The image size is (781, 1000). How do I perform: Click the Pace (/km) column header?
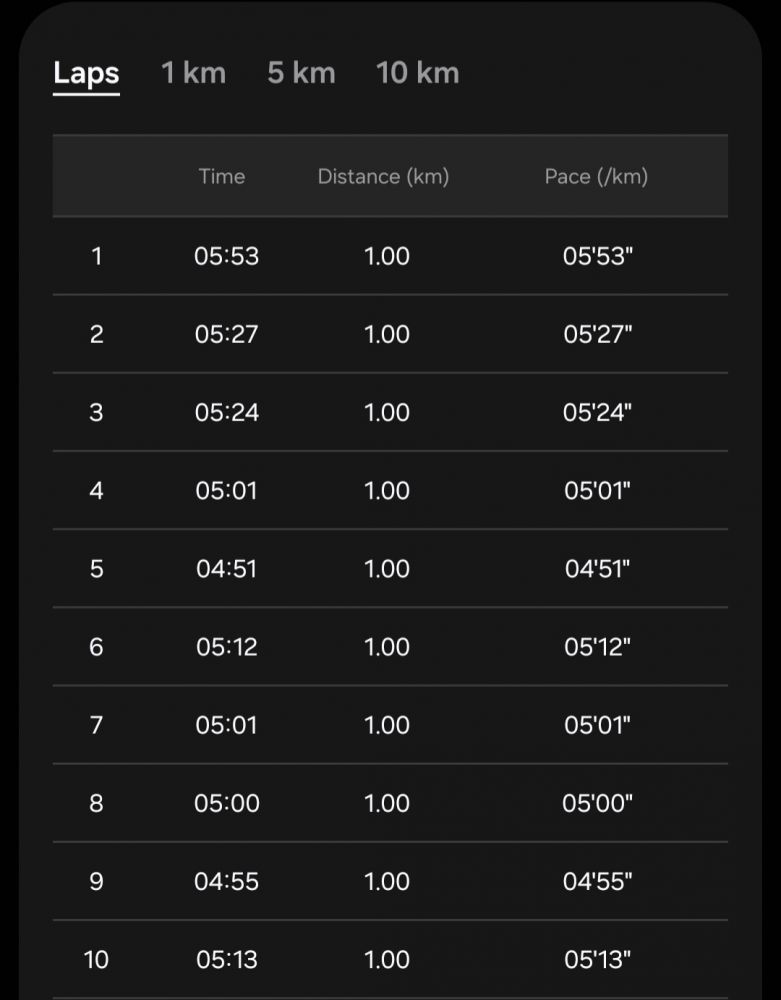coord(596,176)
